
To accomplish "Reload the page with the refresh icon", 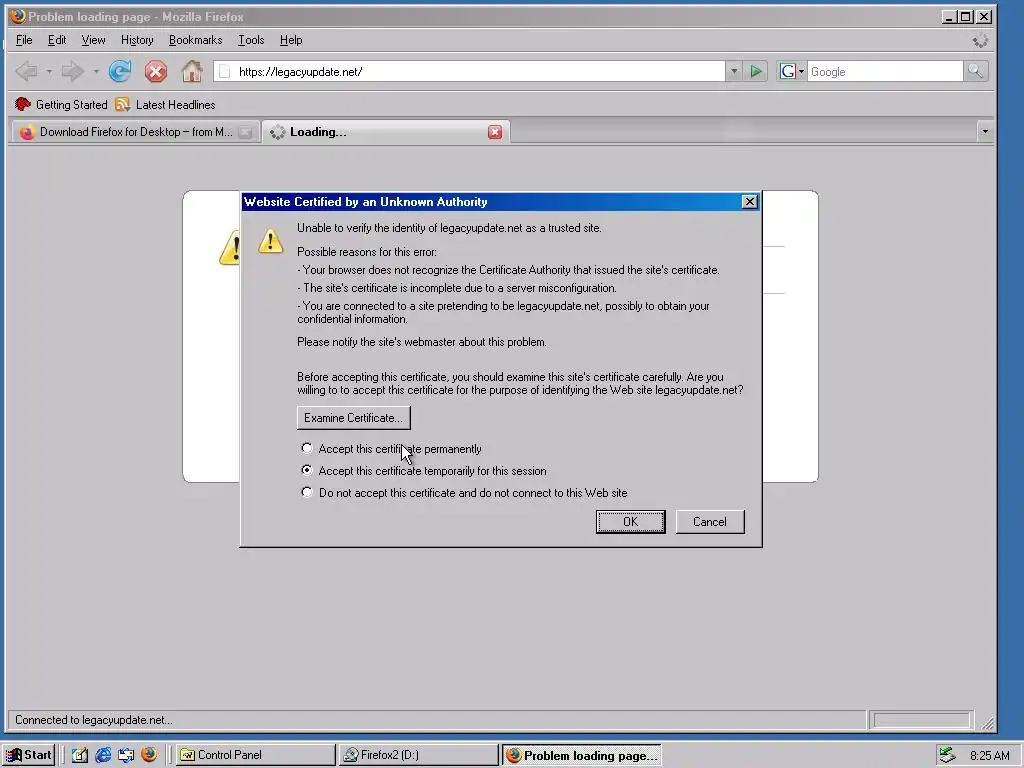I will point(120,71).
